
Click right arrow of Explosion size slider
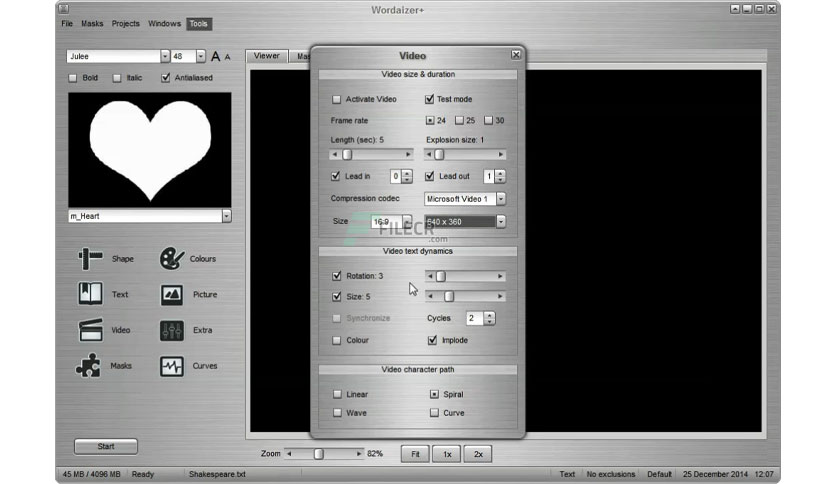501,155
